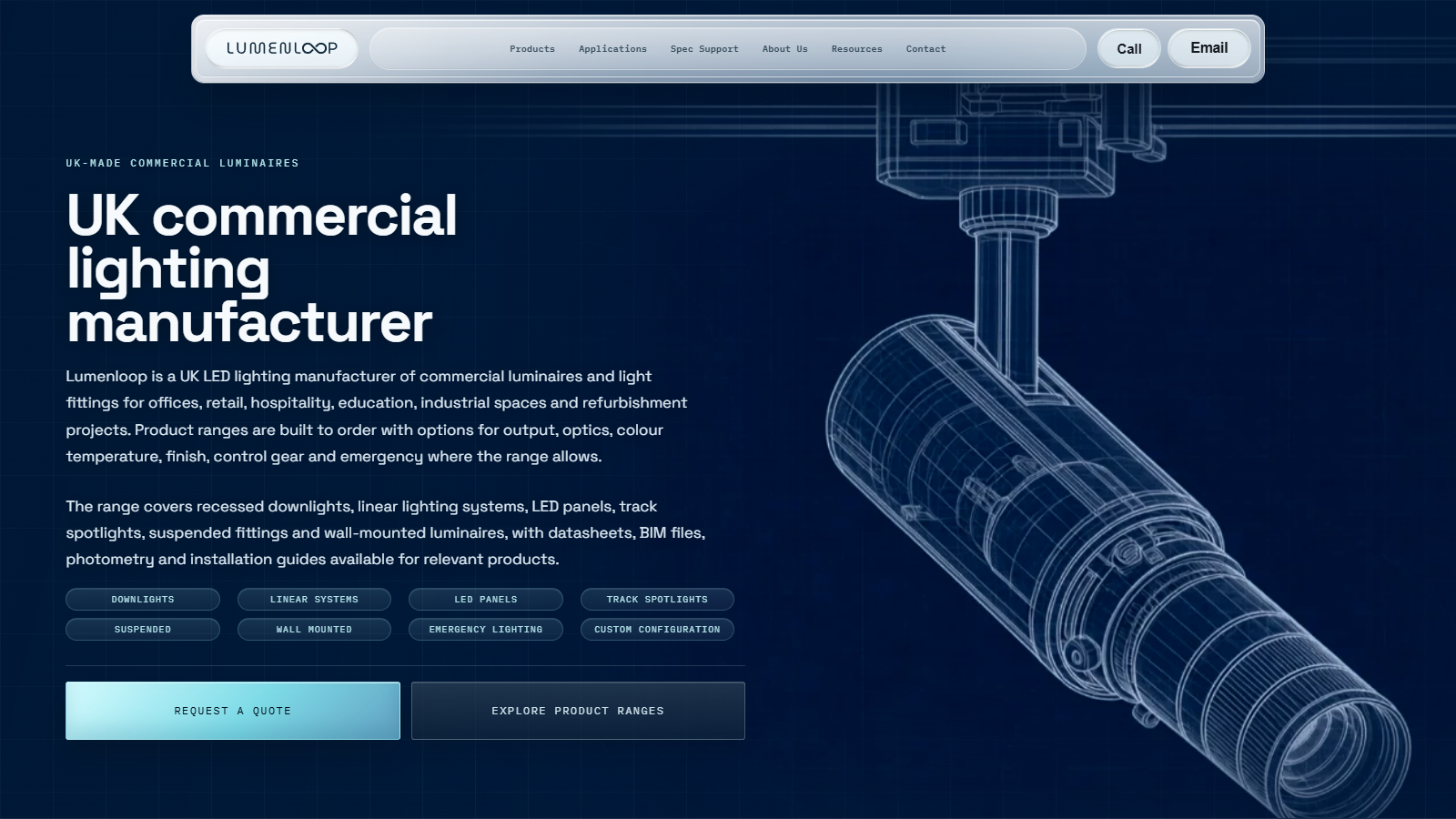Screen dimensions: 1456x819
Task: Open the LED Panels tag
Action: [x=486, y=600]
